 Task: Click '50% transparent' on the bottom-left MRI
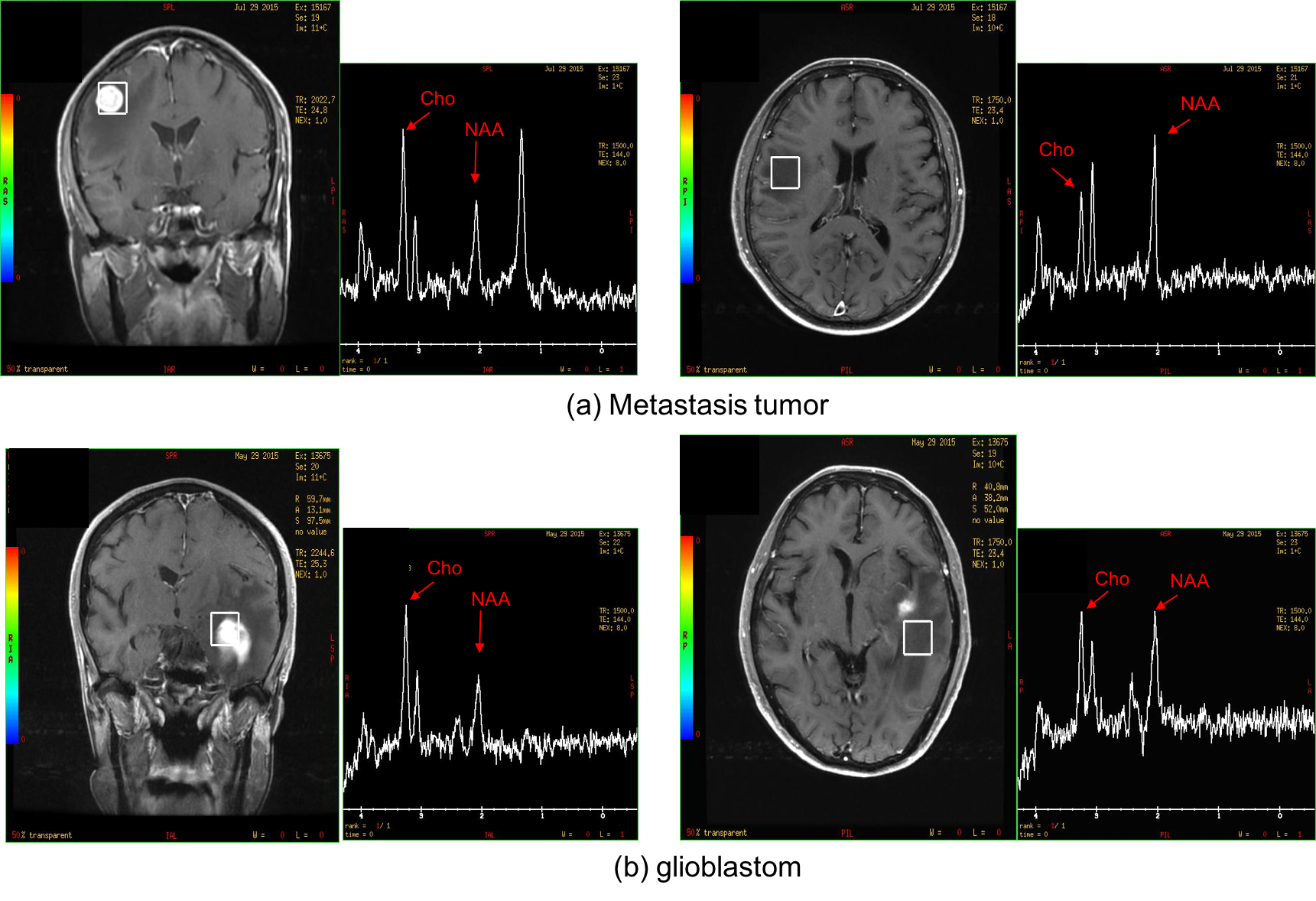tap(42, 835)
